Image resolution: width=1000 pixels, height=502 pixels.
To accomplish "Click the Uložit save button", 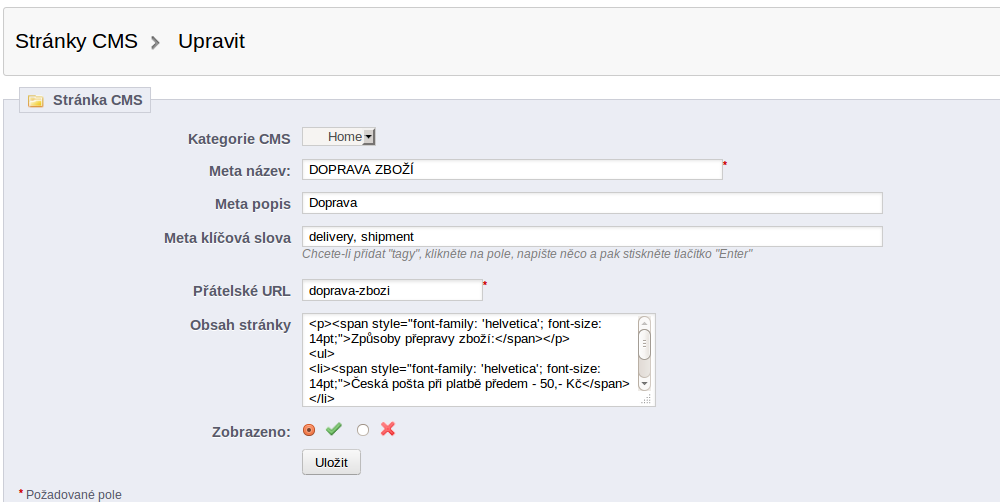I will pos(331,462).
